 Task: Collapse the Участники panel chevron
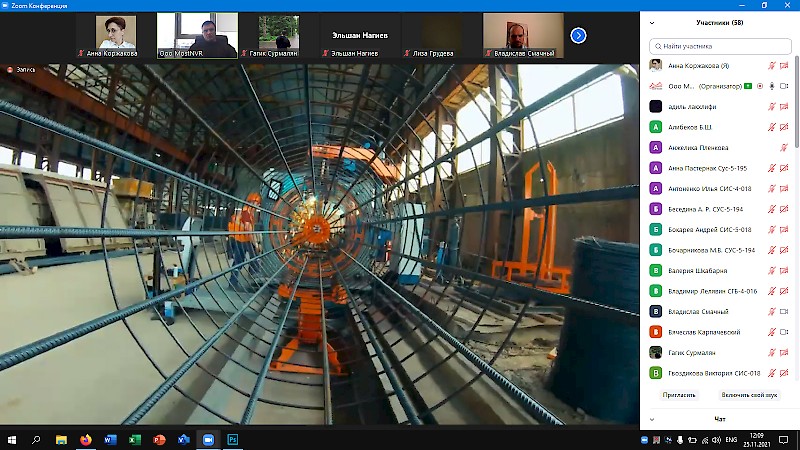click(652, 22)
